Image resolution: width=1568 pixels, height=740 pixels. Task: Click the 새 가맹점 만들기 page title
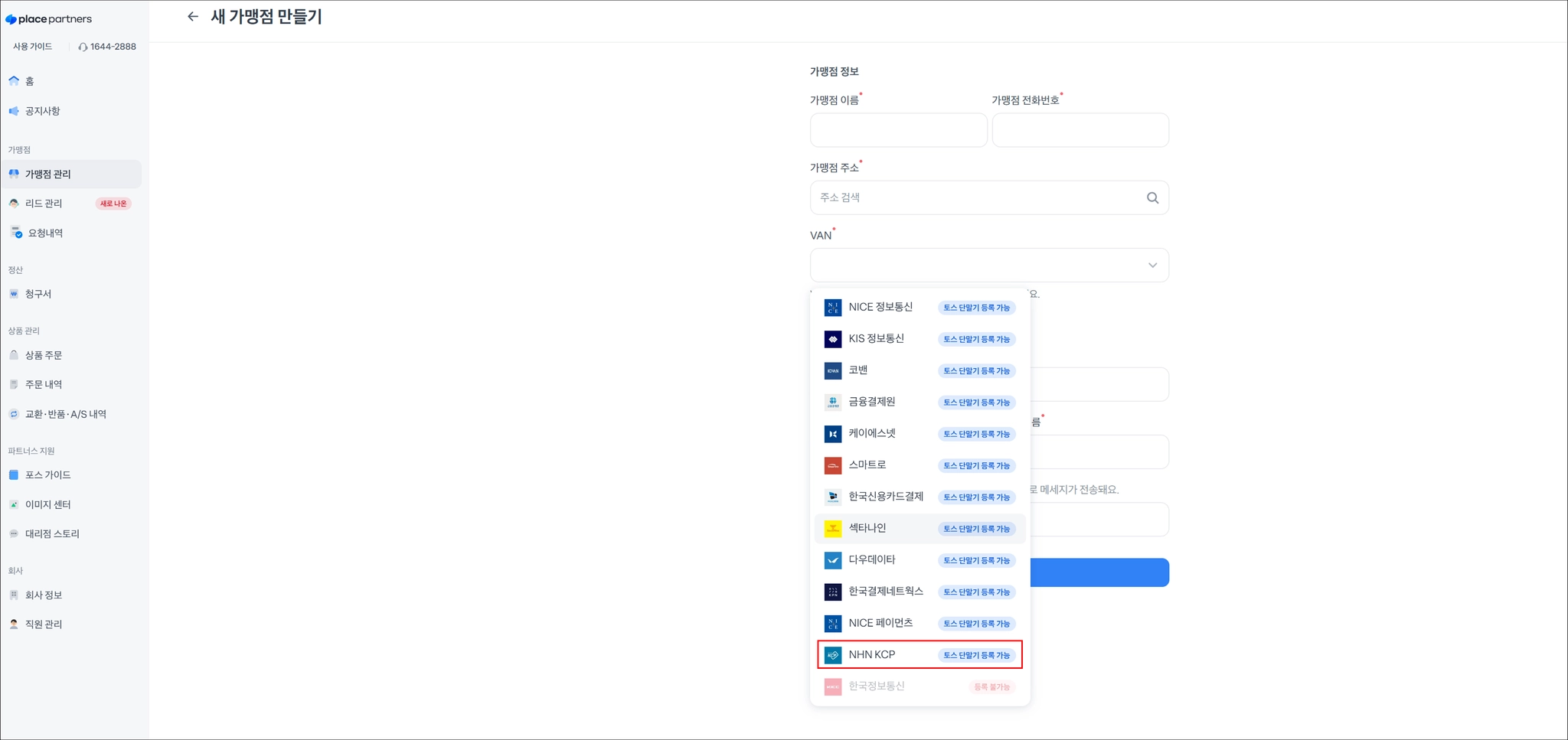pyautogui.click(x=266, y=17)
